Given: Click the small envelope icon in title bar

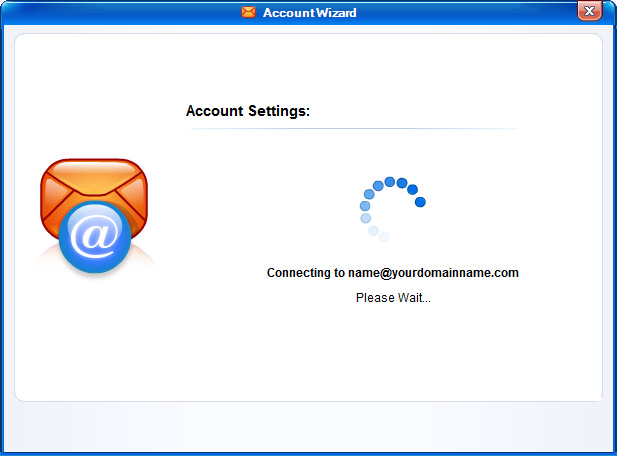Looking at the screenshot, I should pyautogui.click(x=248, y=12).
